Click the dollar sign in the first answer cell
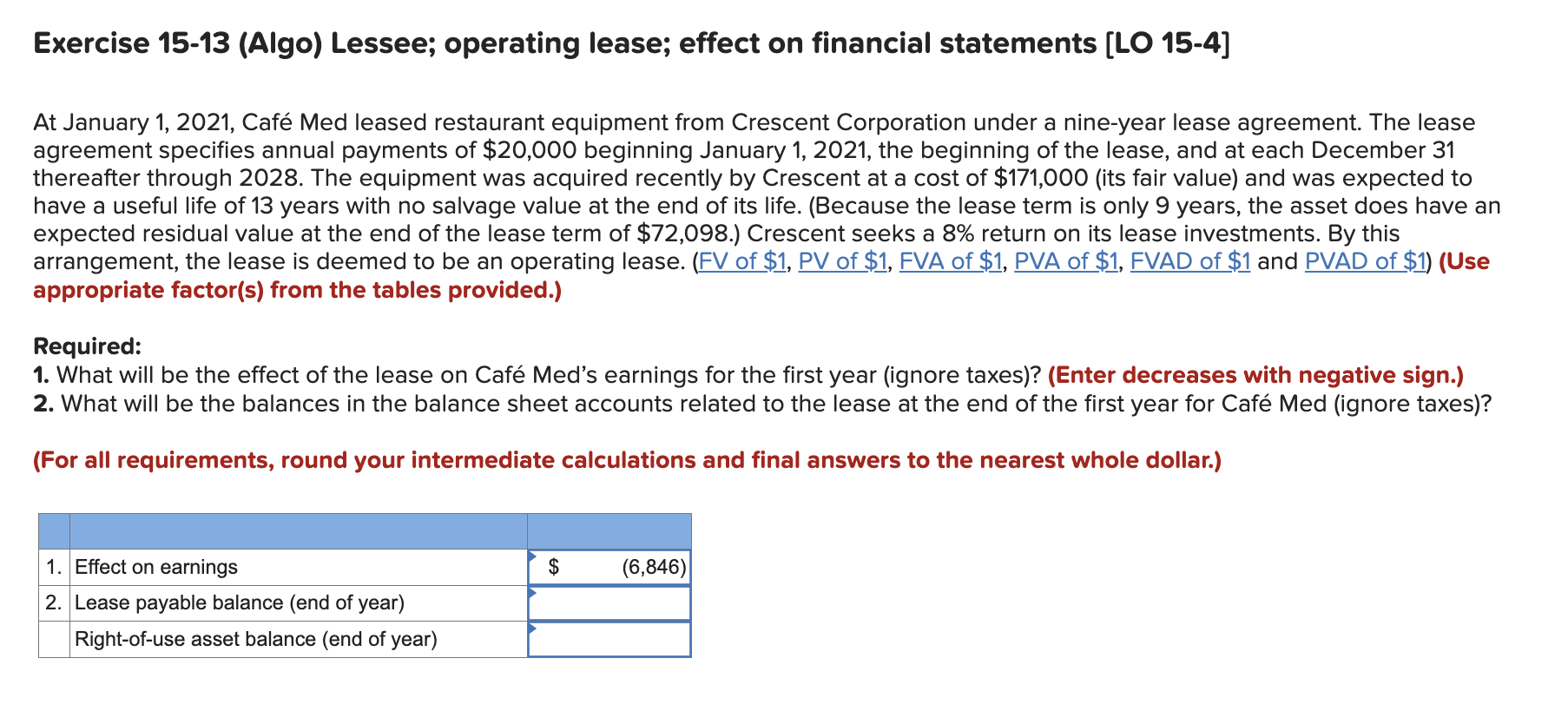This screenshot has width=1568, height=724. coord(553,567)
